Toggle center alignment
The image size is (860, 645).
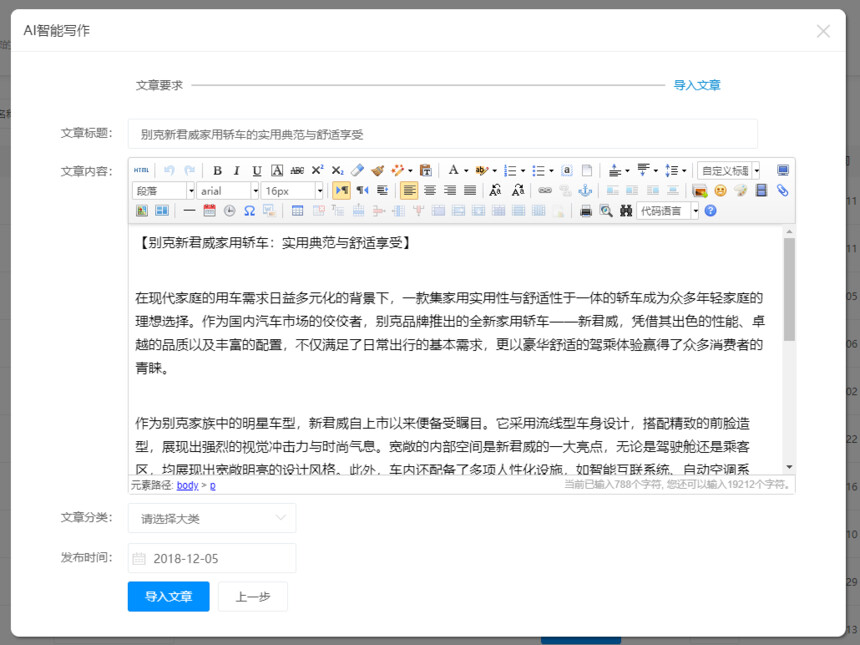point(429,190)
